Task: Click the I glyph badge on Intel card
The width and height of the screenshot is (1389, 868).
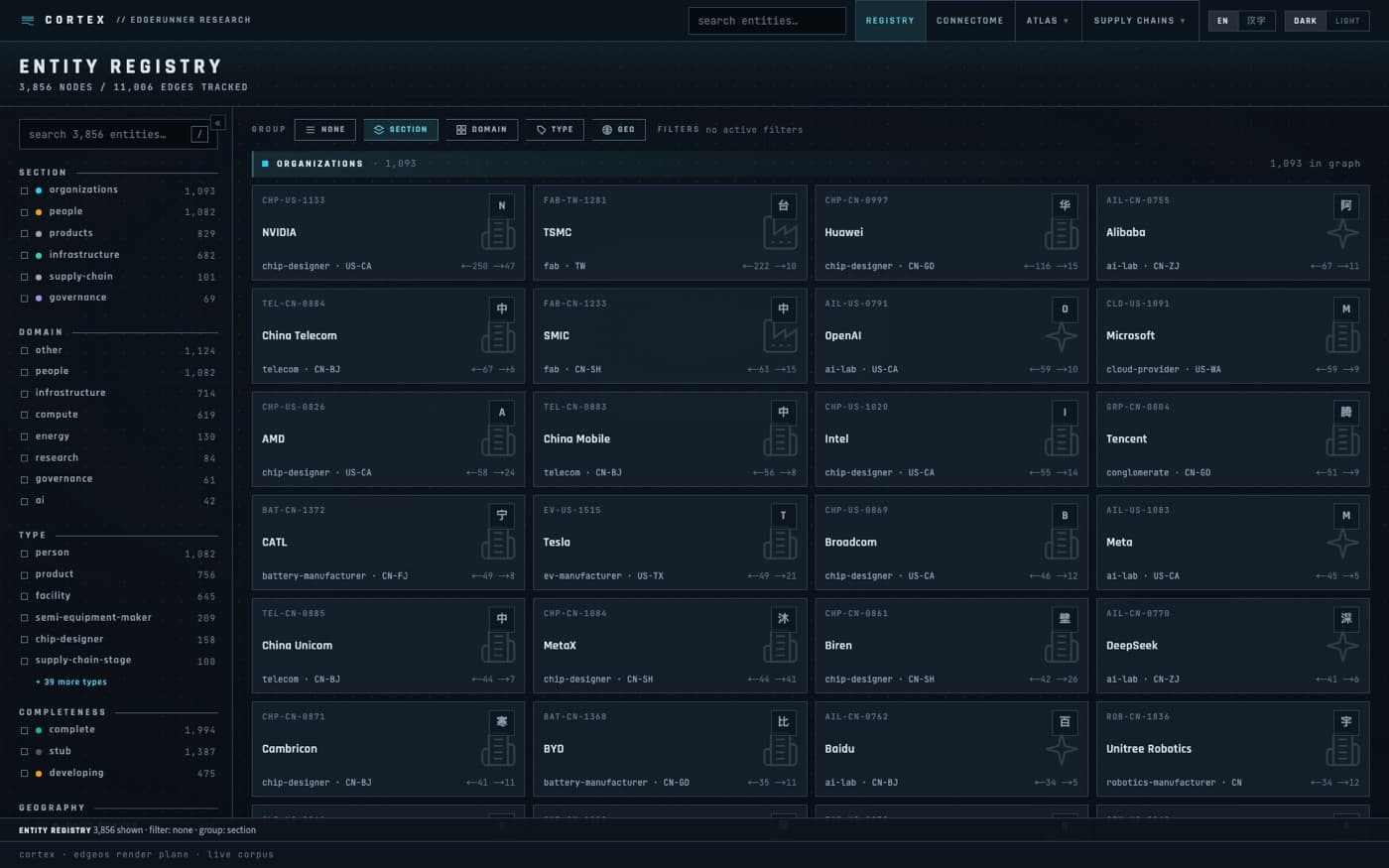Action: click(x=1065, y=412)
